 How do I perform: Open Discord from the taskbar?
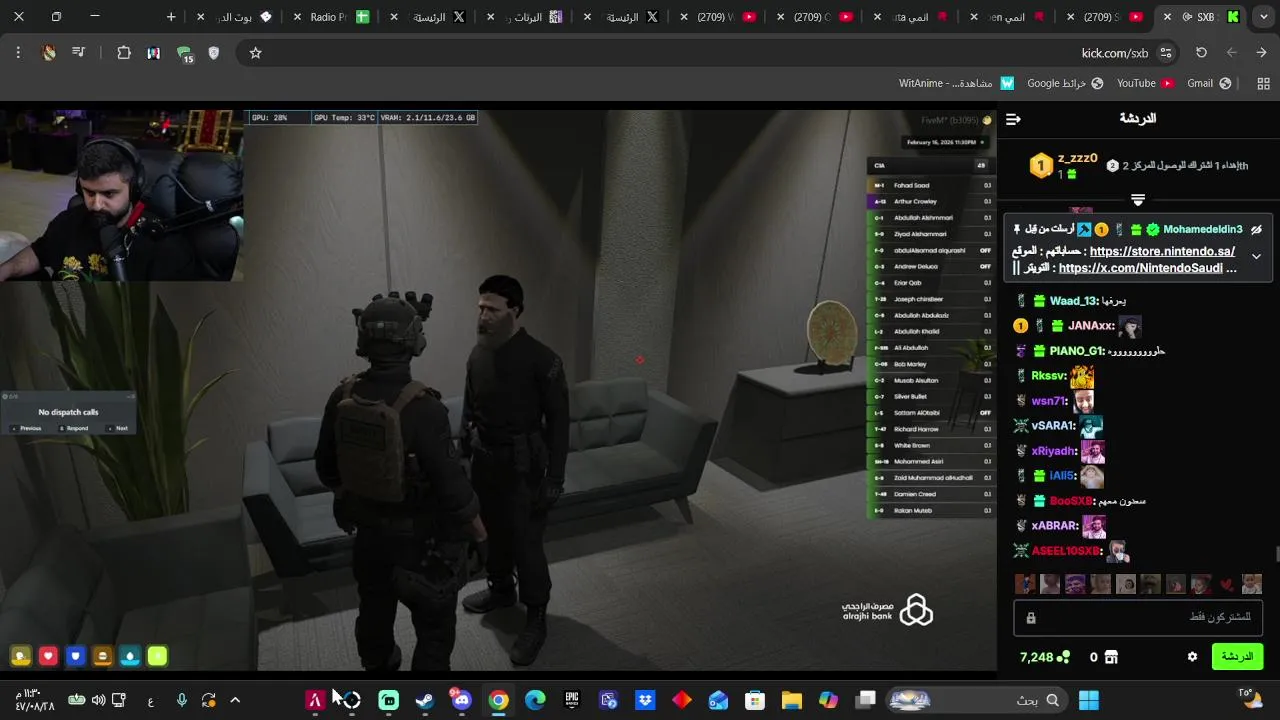point(461,700)
